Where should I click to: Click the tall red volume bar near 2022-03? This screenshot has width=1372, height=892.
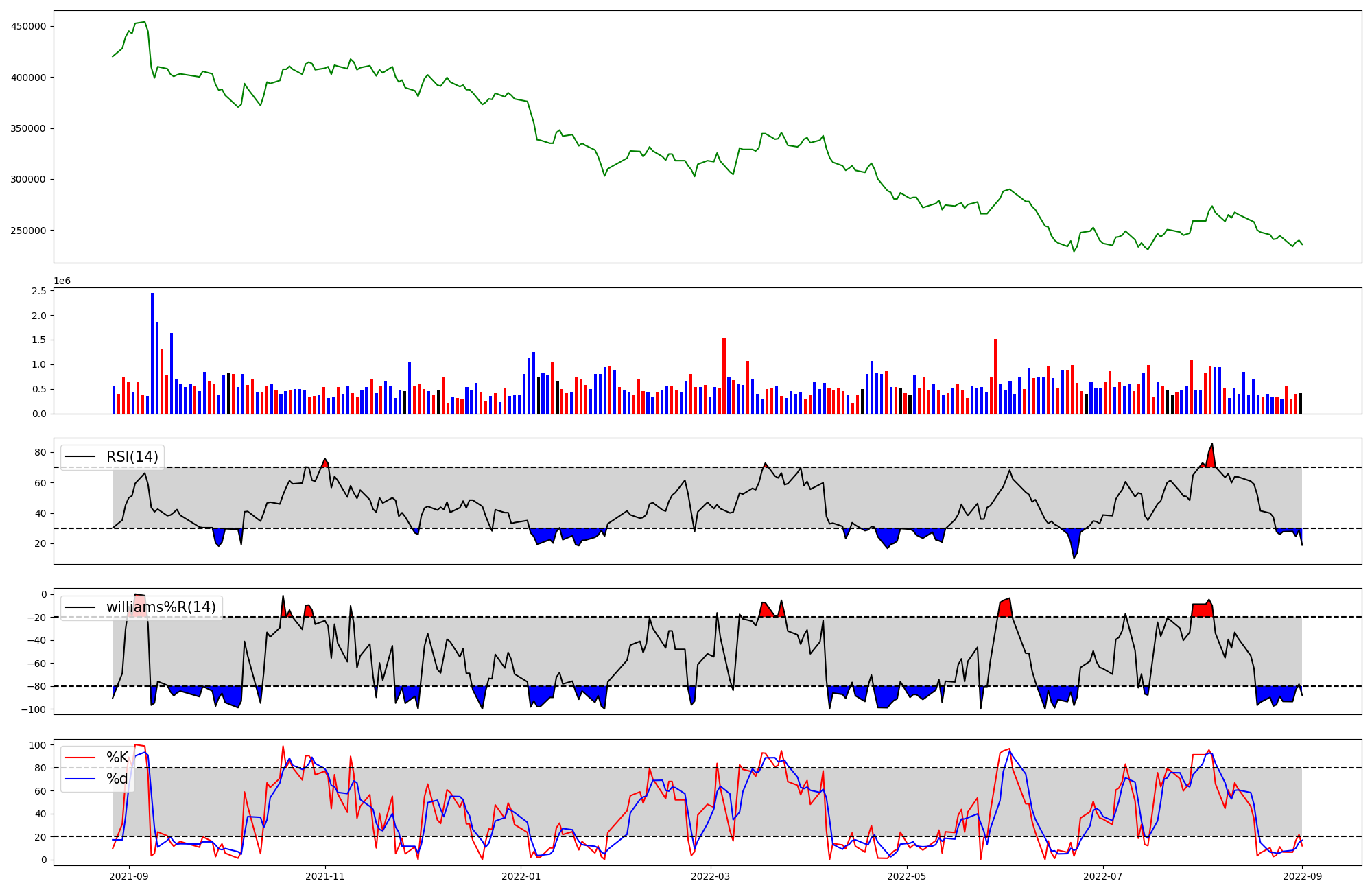724,375
